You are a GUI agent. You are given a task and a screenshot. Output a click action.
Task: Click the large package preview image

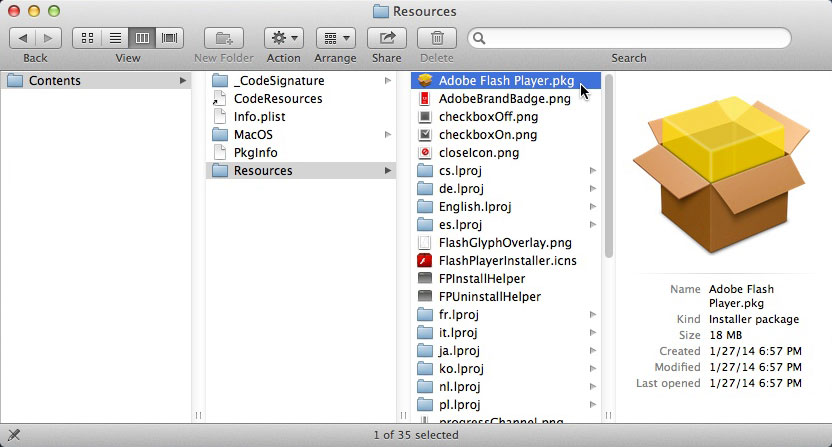722,175
